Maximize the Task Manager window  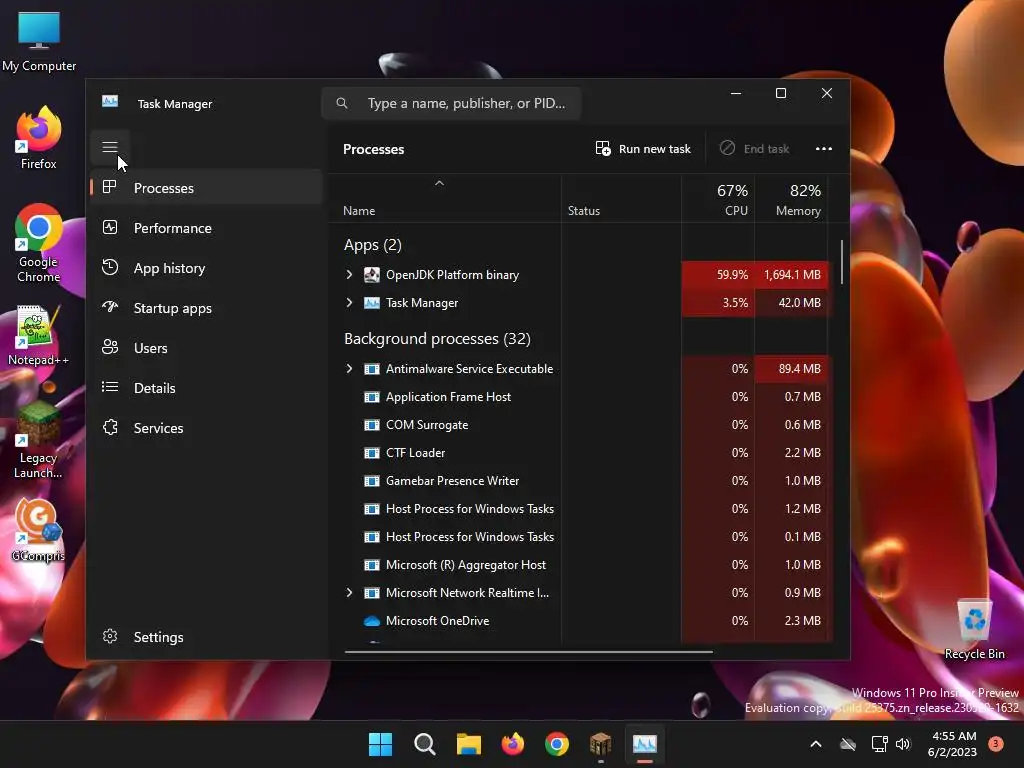[780, 93]
